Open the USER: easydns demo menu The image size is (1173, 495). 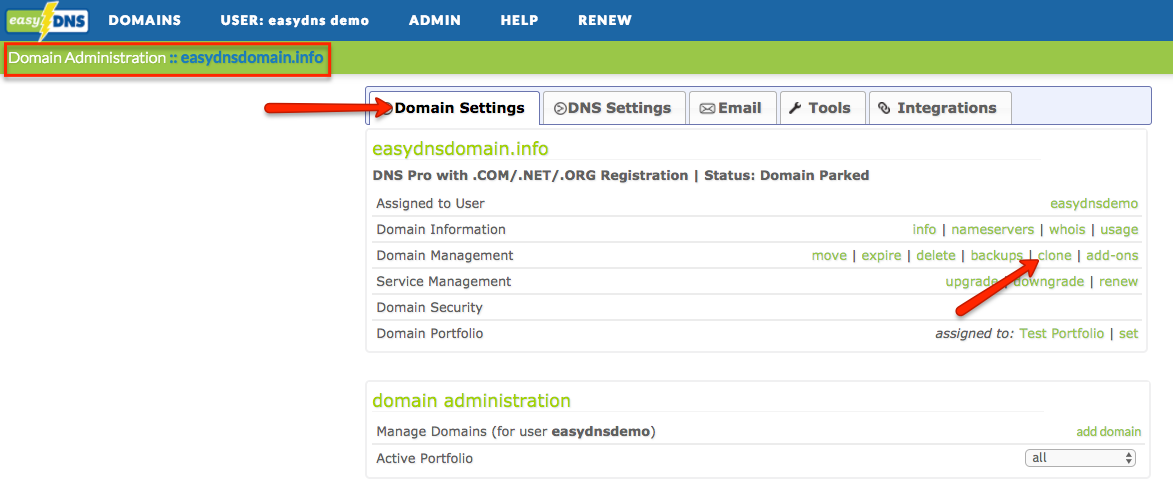coord(295,20)
